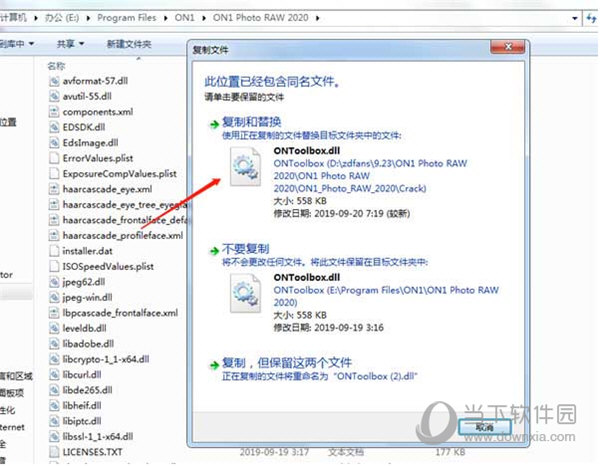Click the green arrow beside 不要复制
This screenshot has height=466, width=600.
214,251
